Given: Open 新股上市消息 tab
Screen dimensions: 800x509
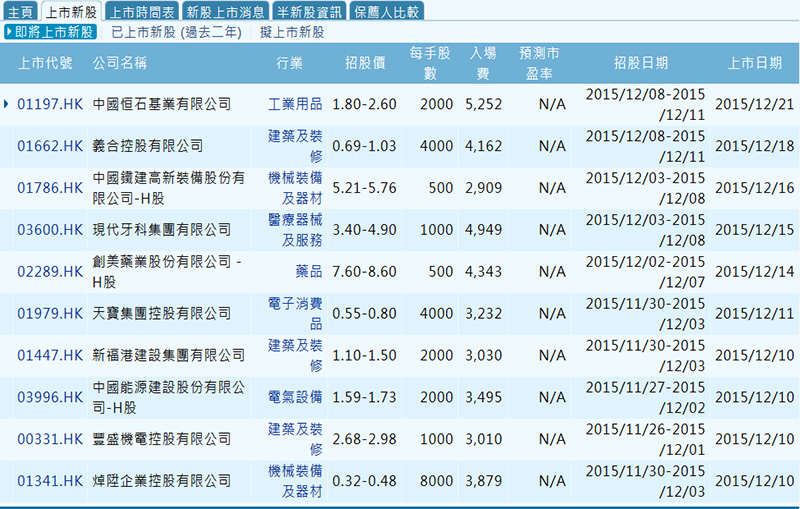Looking at the screenshot, I should pyautogui.click(x=225, y=12).
